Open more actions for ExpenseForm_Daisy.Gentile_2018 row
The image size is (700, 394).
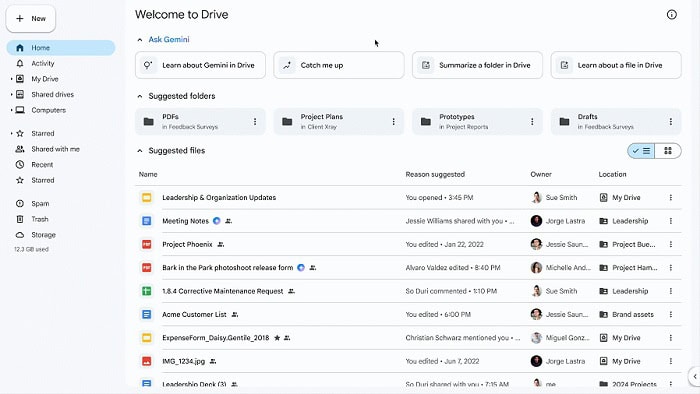click(671, 338)
